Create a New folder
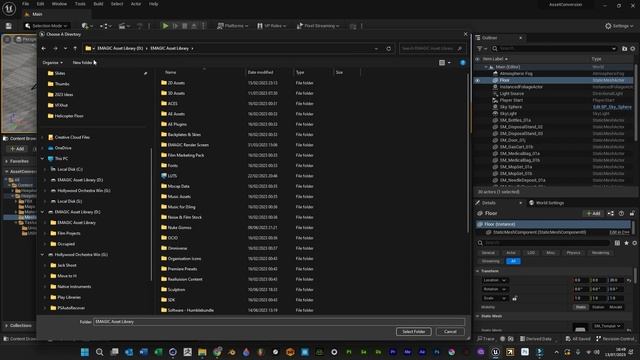 click(82, 62)
